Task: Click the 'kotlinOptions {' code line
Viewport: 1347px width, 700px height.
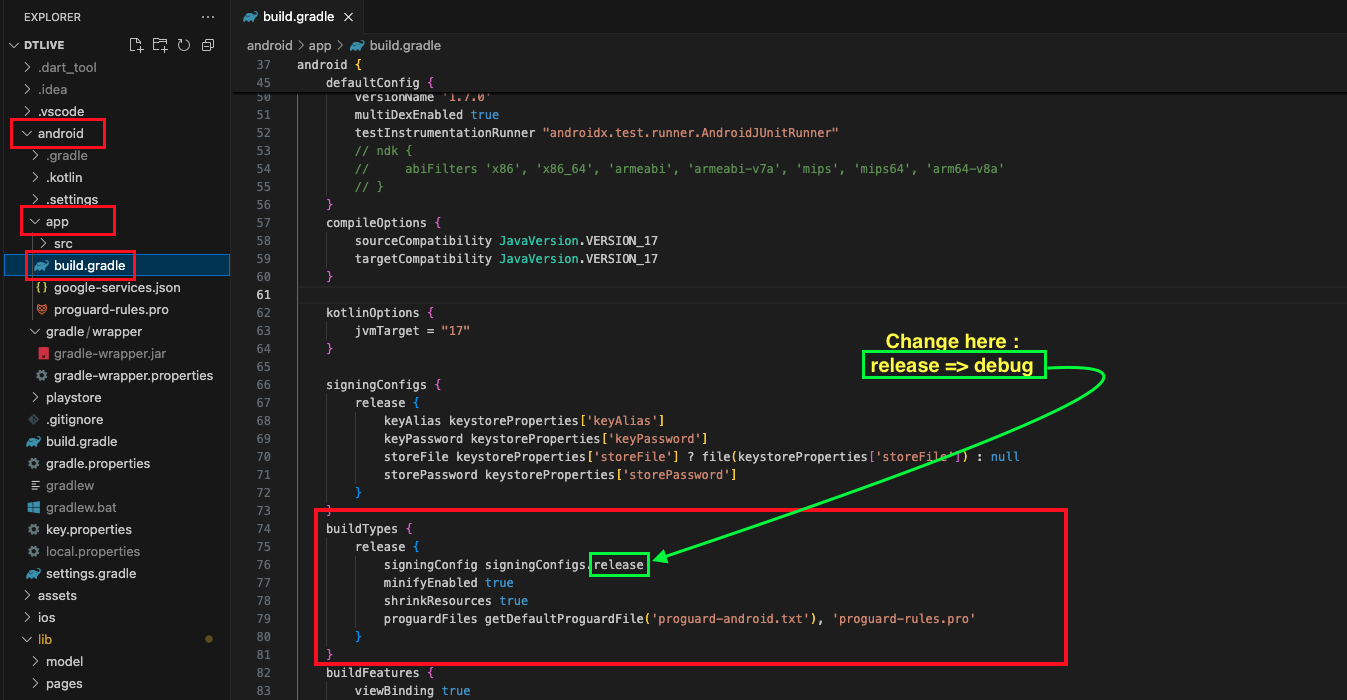Action: (x=380, y=313)
